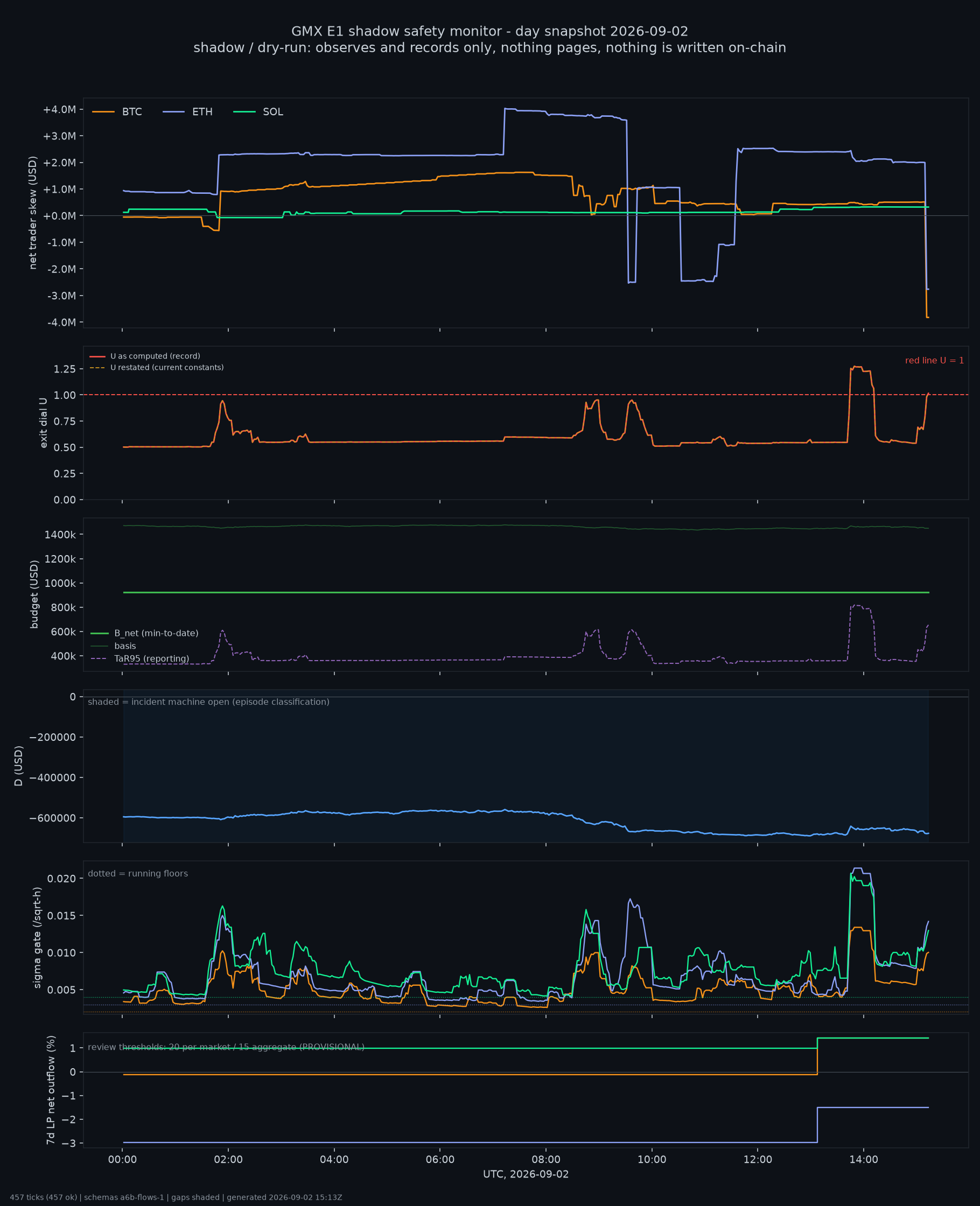Image resolution: width=980 pixels, height=1206 pixels.
Task: Click the 'red line U = 1' annotation
Action: click(x=934, y=361)
